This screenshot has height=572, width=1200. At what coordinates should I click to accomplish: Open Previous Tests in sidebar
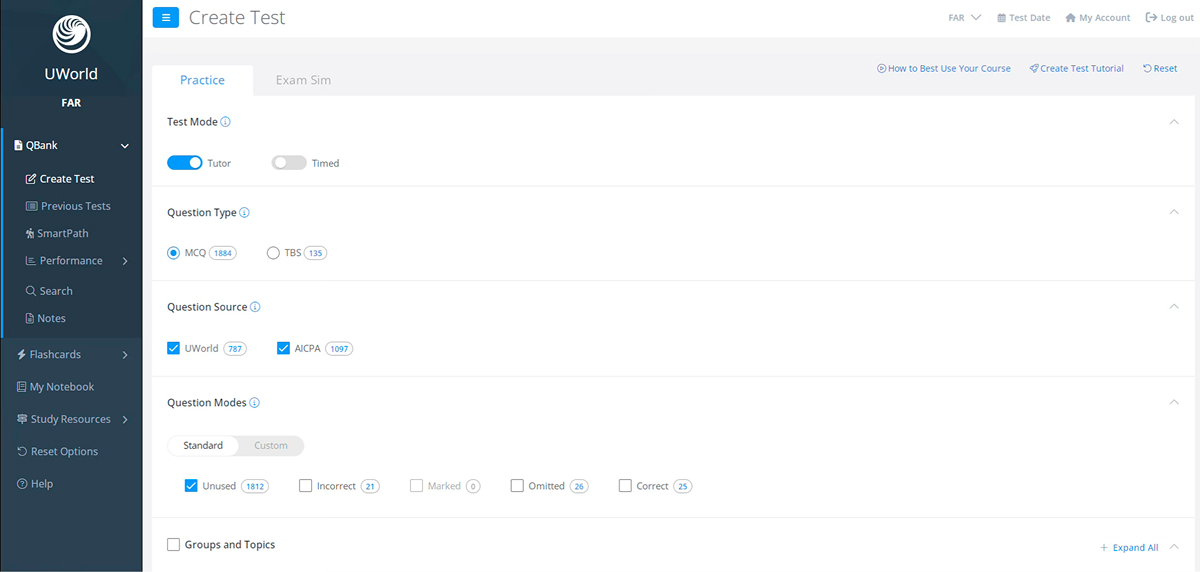click(x=75, y=206)
